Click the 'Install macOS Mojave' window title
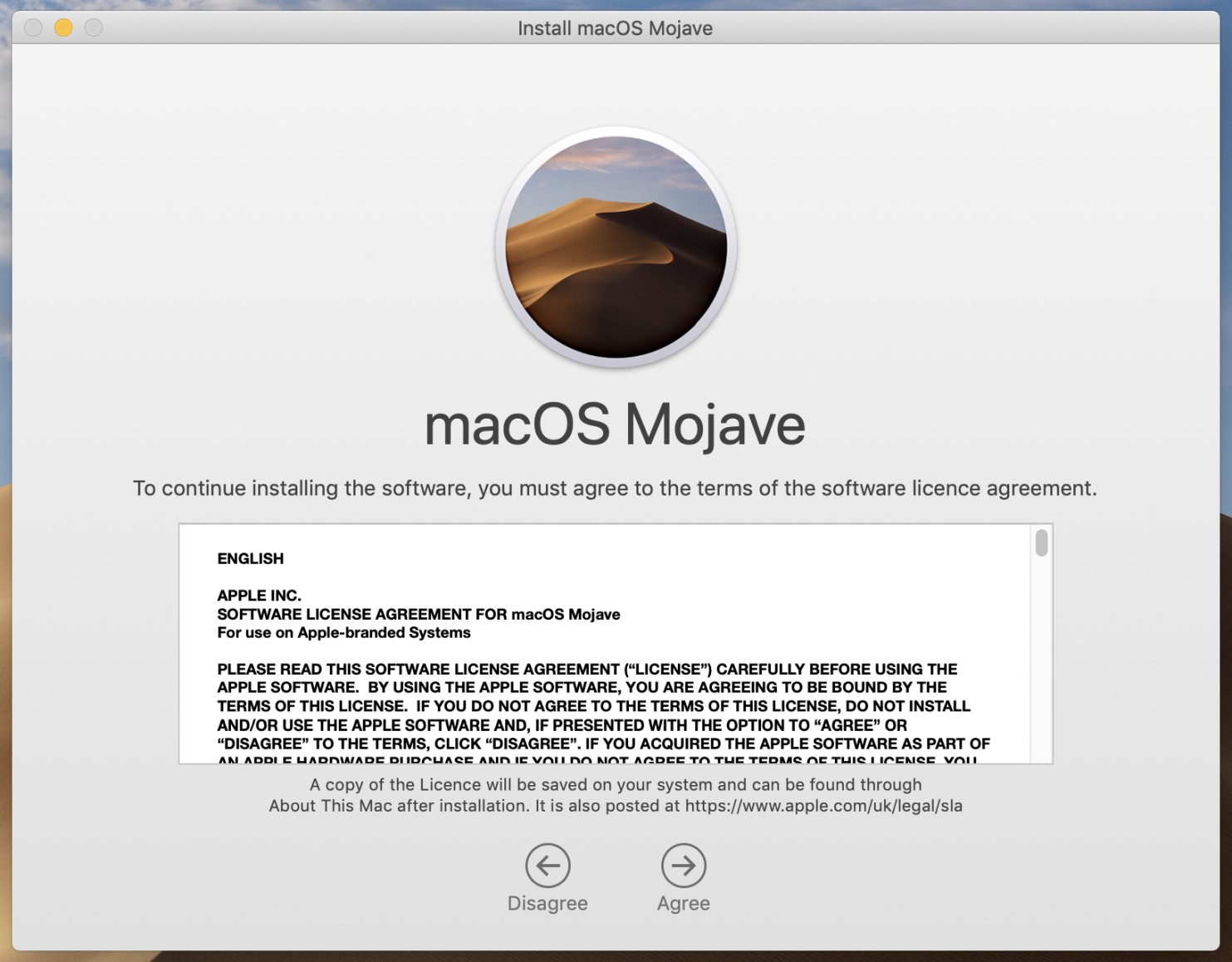1232x962 pixels. tap(616, 28)
